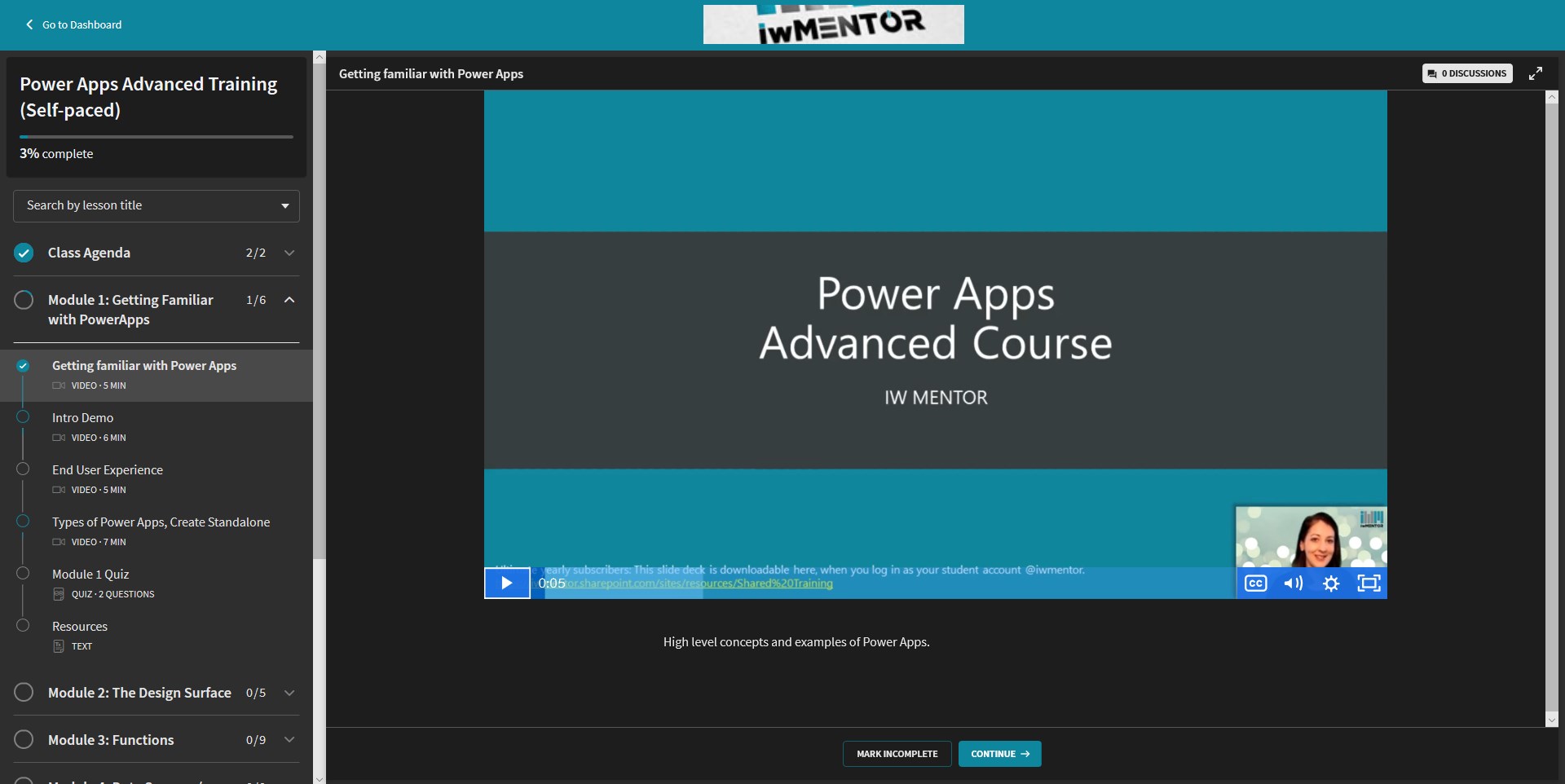This screenshot has height=784, width=1565.
Task: Click End User Experience status circle
Action: point(23,469)
